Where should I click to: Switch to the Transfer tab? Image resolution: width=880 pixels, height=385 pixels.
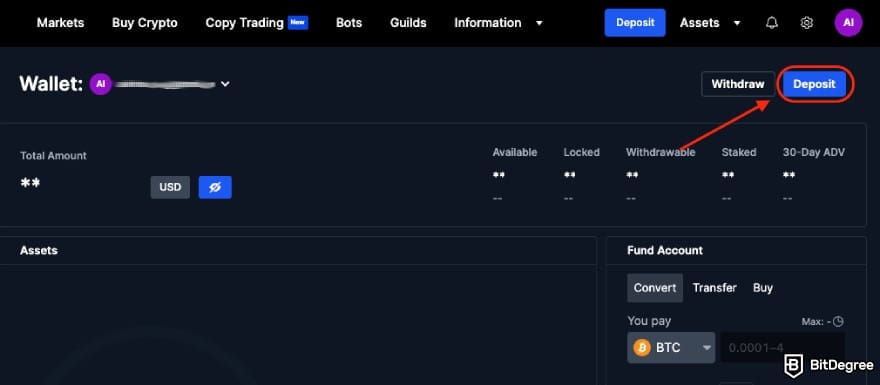714,288
